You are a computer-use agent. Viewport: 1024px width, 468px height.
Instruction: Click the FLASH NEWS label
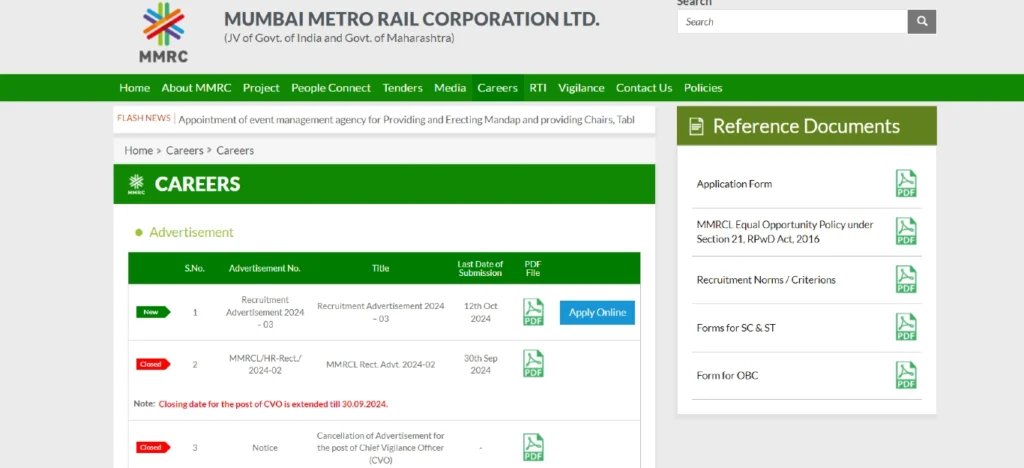coord(144,118)
